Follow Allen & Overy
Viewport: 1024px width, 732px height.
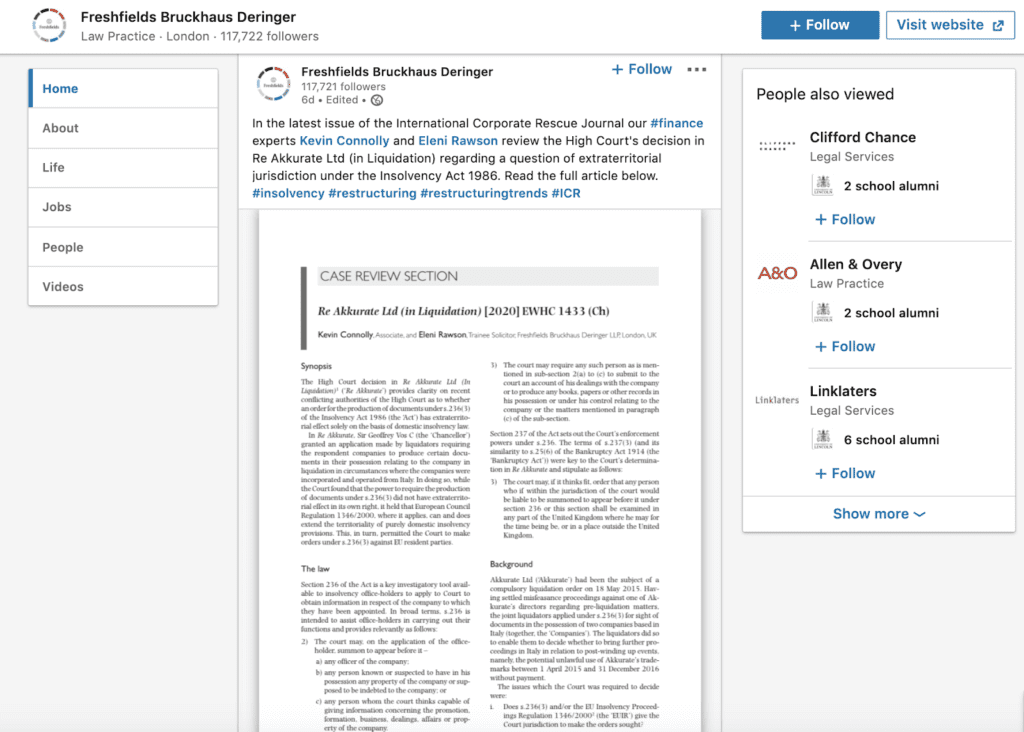[845, 346]
